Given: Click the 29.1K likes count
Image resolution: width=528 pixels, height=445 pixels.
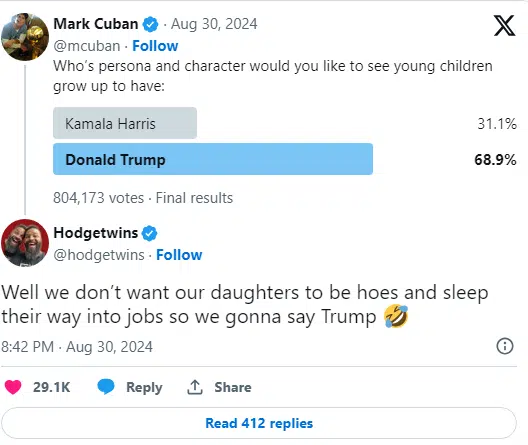Looking at the screenshot, I should click(52, 387).
